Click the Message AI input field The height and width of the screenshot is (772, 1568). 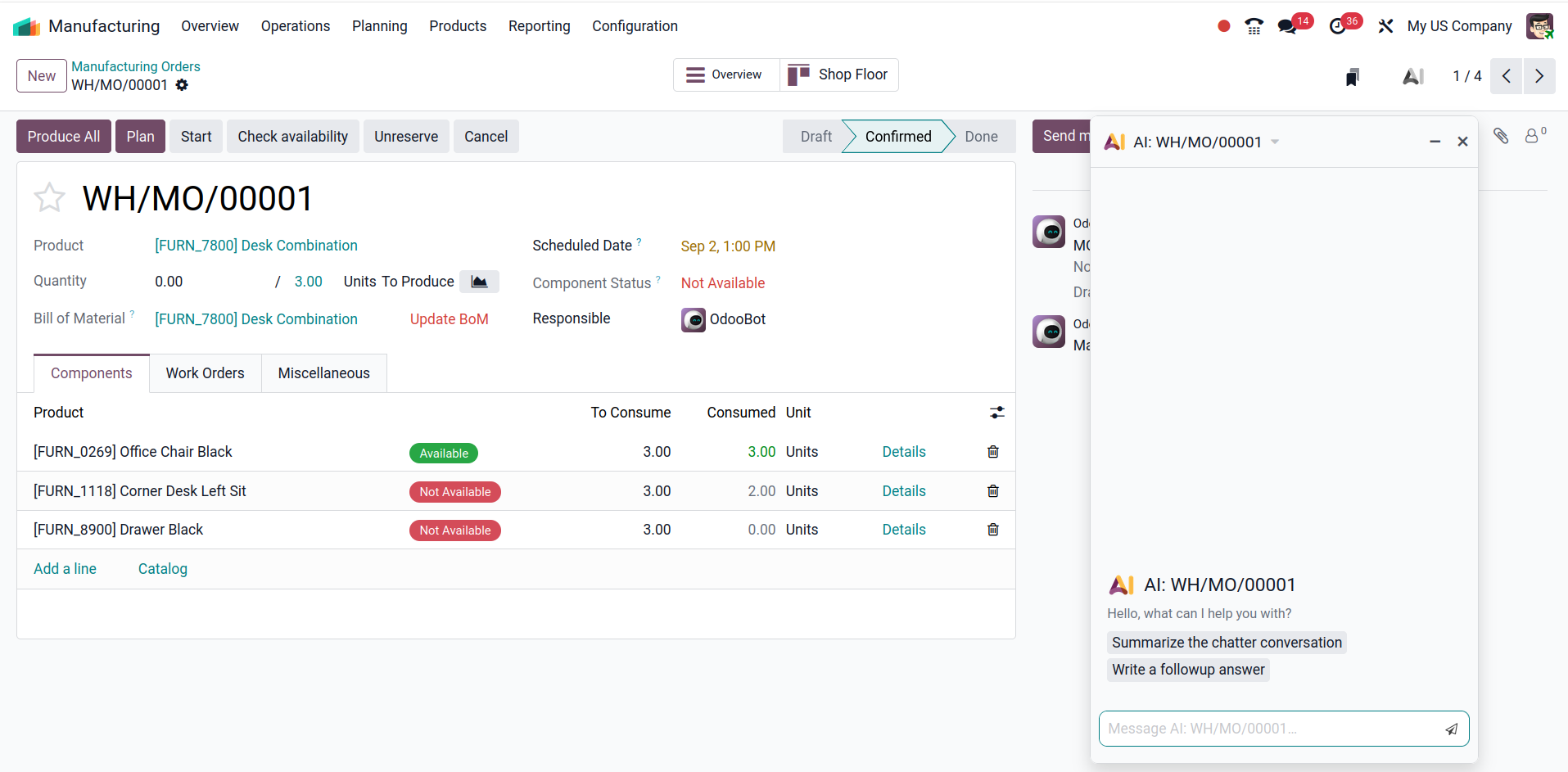click(x=1269, y=729)
